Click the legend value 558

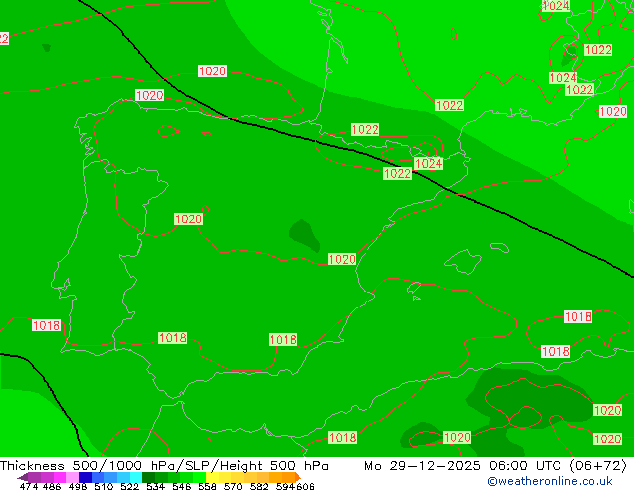207,486
